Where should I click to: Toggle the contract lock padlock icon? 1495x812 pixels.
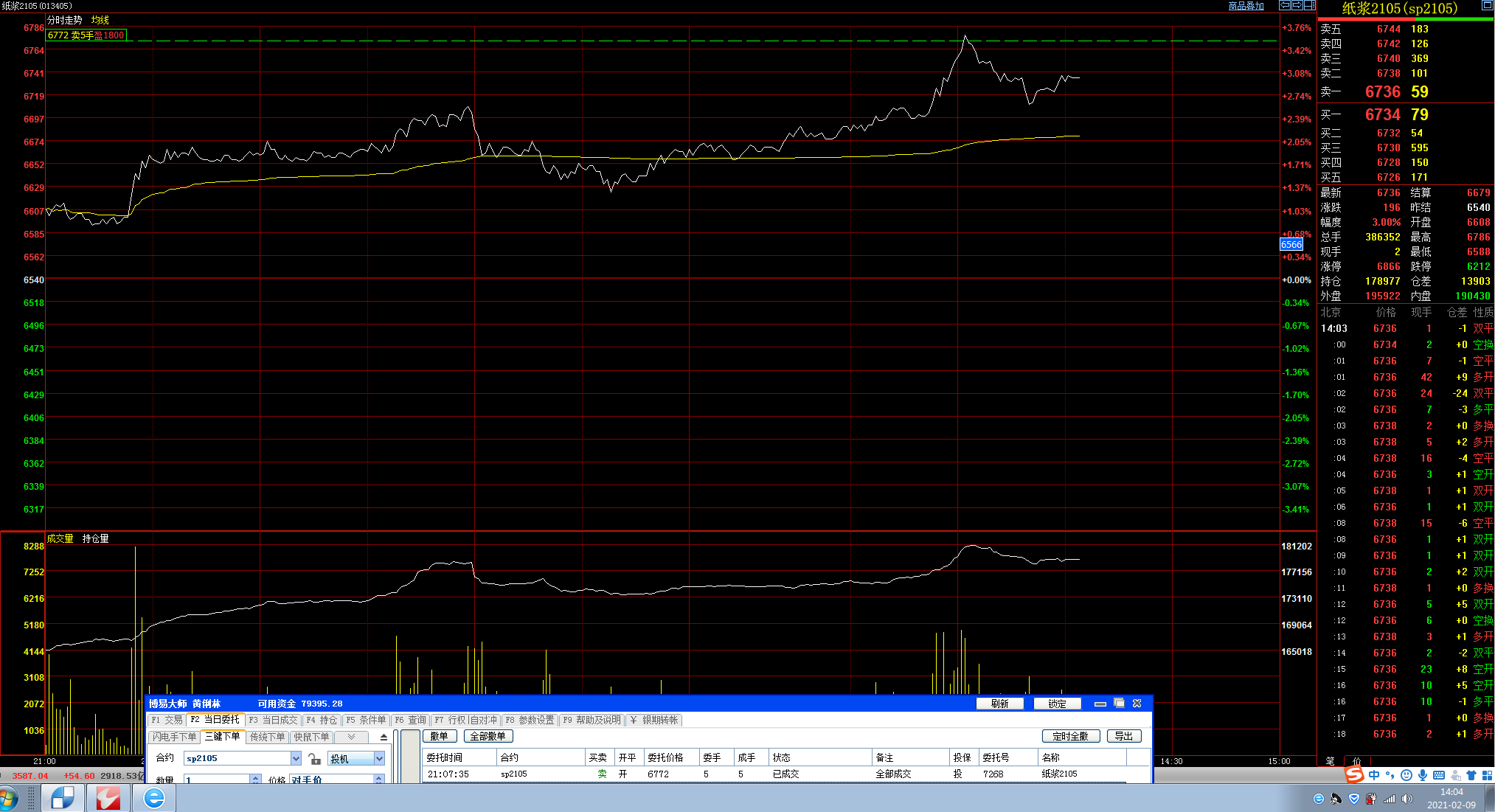pos(315,759)
